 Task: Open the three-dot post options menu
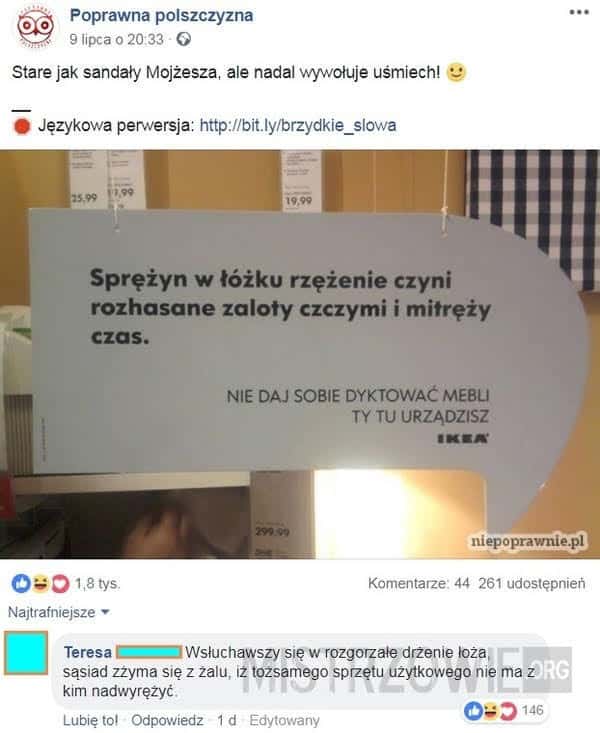tap(579, 12)
